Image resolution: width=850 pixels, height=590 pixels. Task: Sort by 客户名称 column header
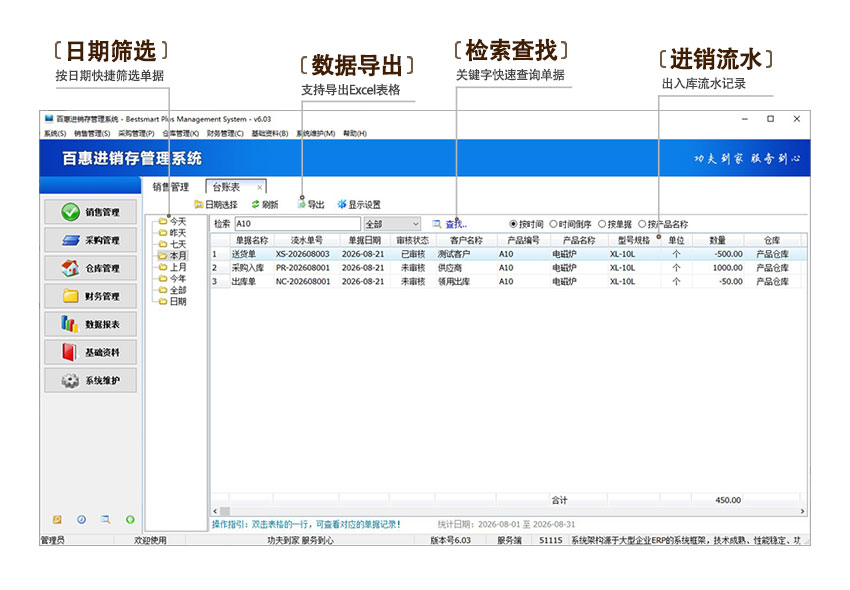click(466, 240)
